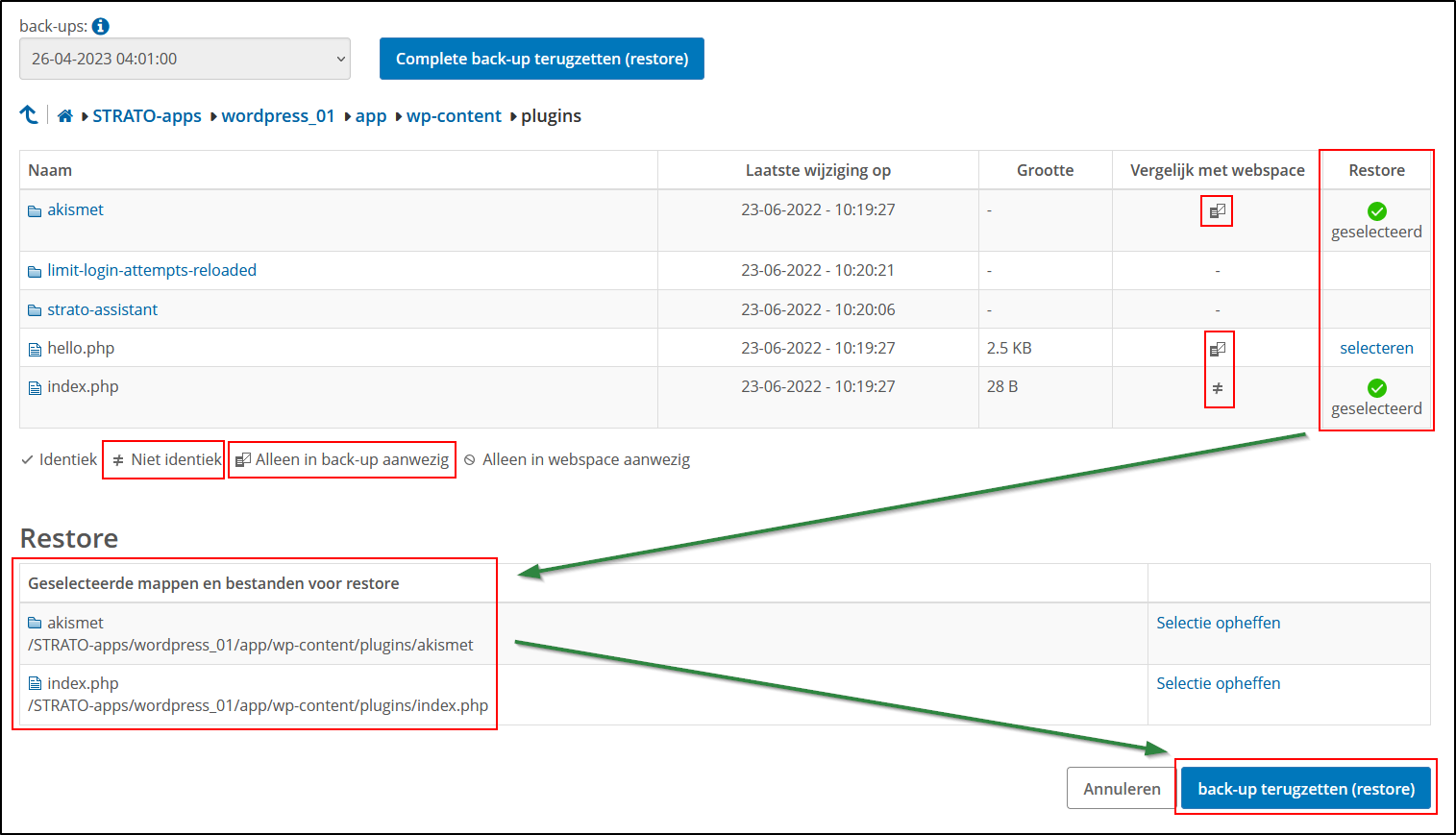Click the file icon next to index.php
1456x835 pixels.
click(33, 386)
